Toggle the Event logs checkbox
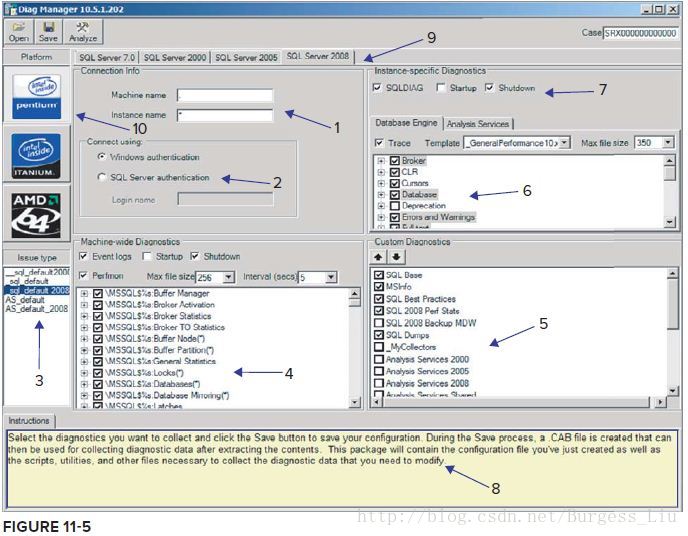 (x=83, y=256)
